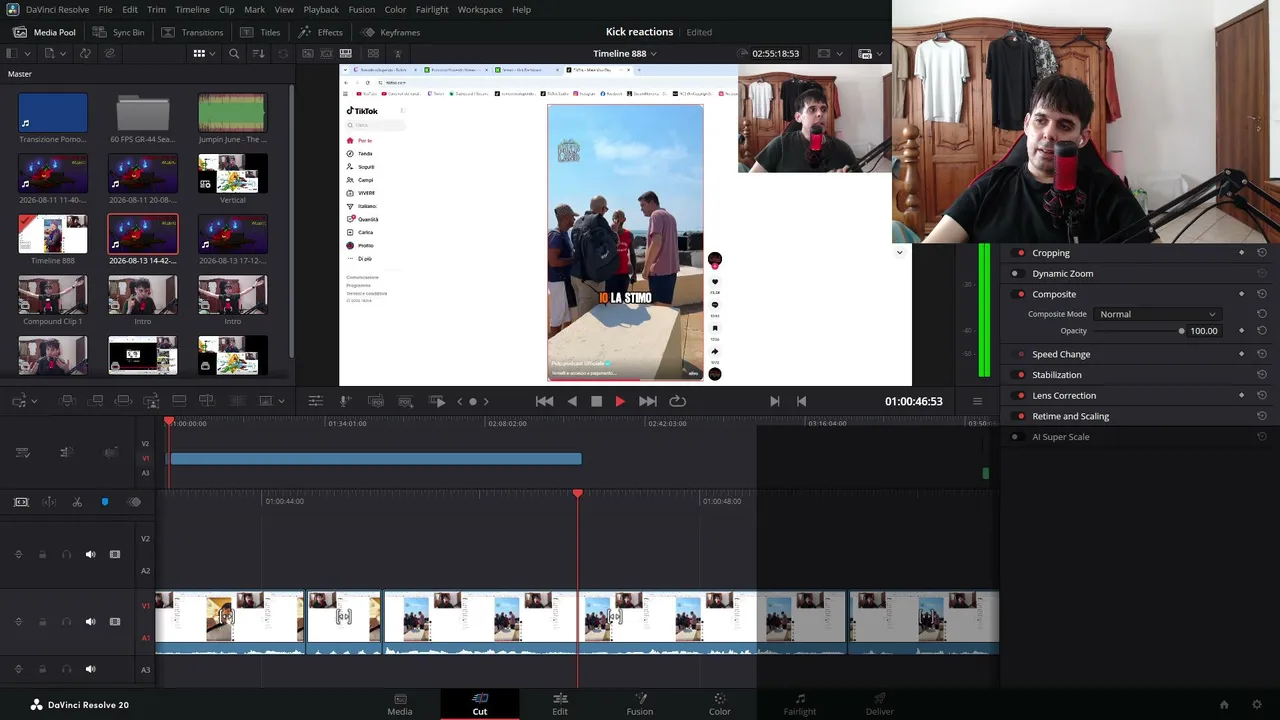Open the project manager home icon

pos(1224,705)
